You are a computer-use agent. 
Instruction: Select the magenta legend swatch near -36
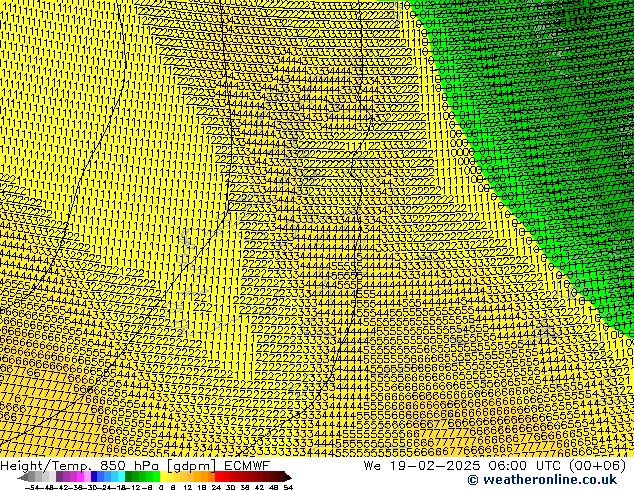click(80, 477)
